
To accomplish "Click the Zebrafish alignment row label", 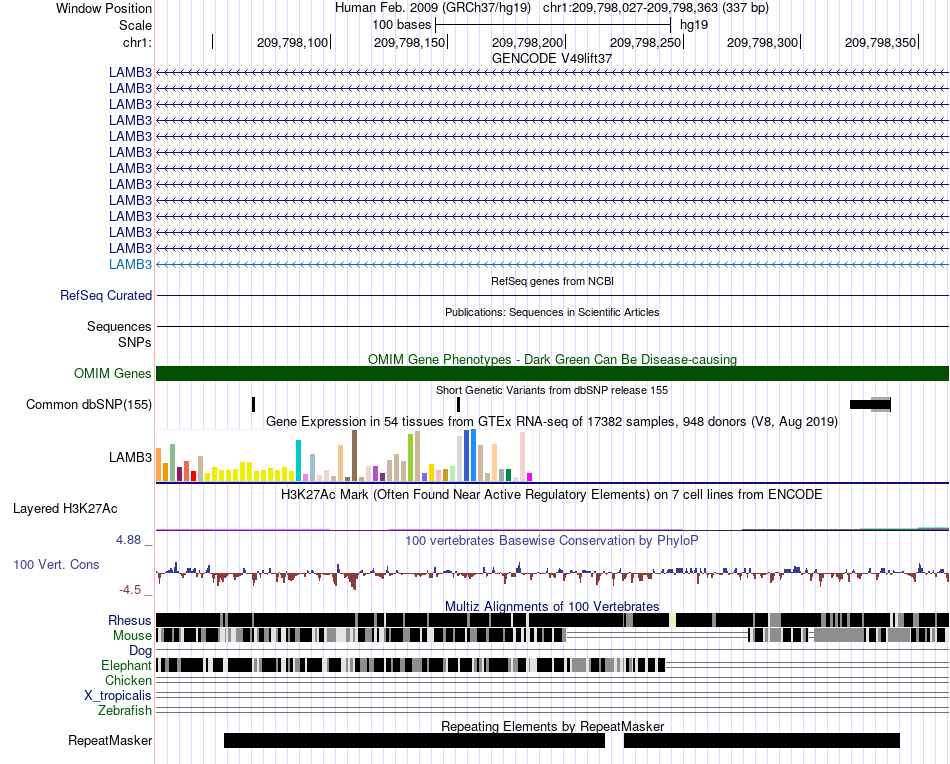I will tap(125, 710).
